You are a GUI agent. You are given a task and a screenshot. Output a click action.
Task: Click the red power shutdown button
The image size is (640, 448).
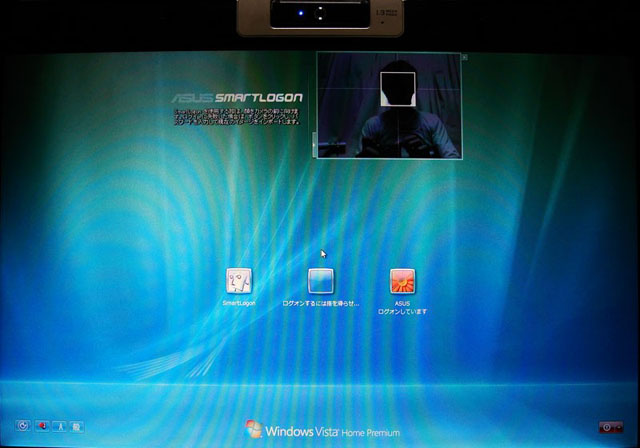(x=607, y=427)
